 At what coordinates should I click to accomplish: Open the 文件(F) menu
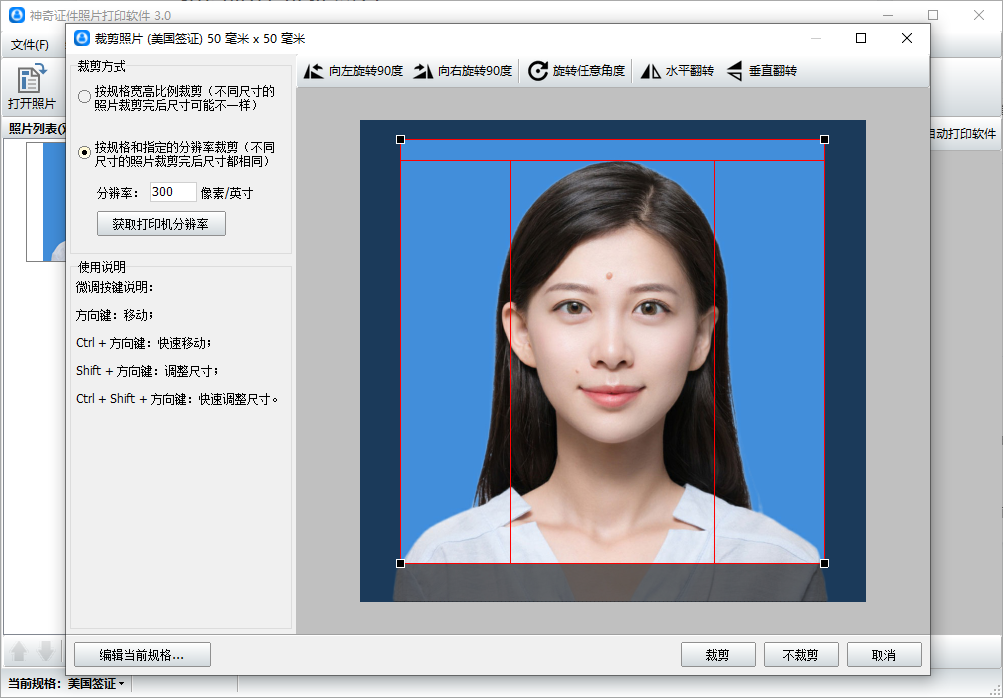tap(30, 45)
